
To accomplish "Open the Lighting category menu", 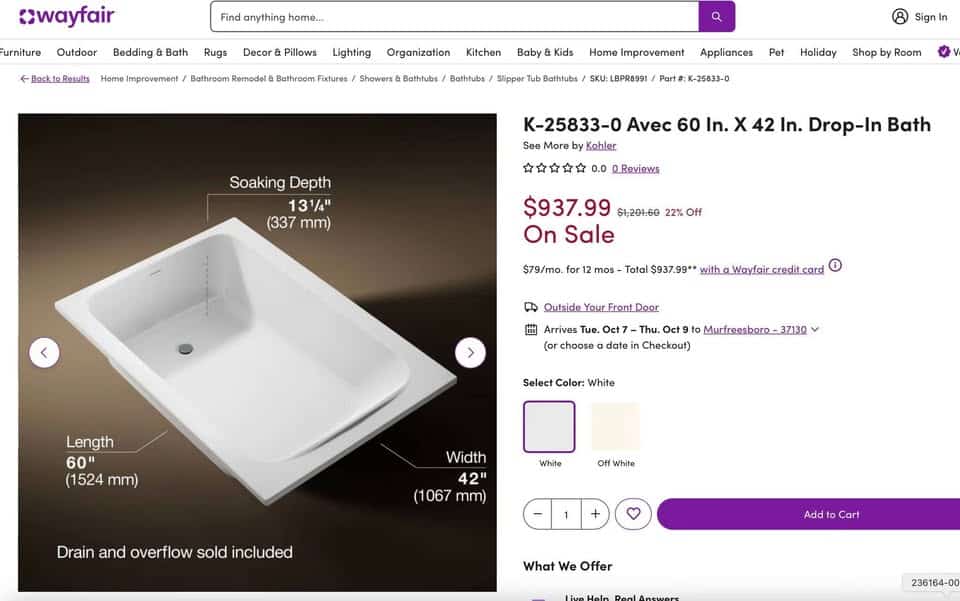I will click(x=351, y=52).
